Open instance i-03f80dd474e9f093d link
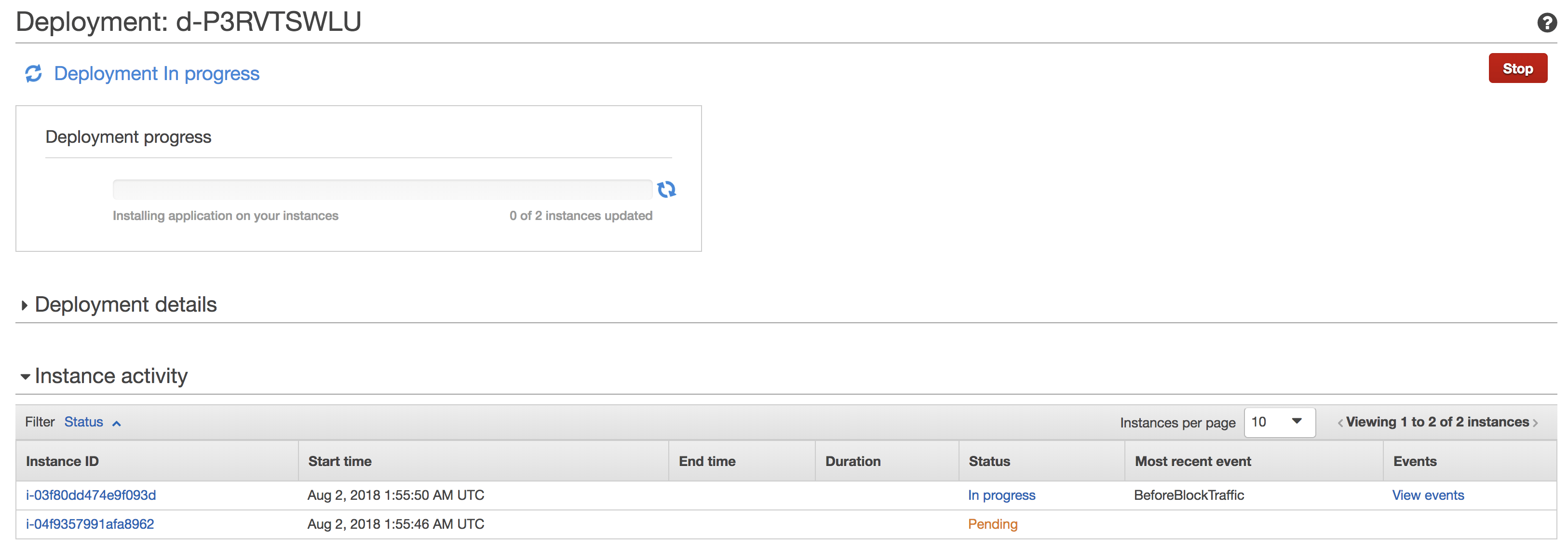1568x550 pixels. [x=91, y=495]
